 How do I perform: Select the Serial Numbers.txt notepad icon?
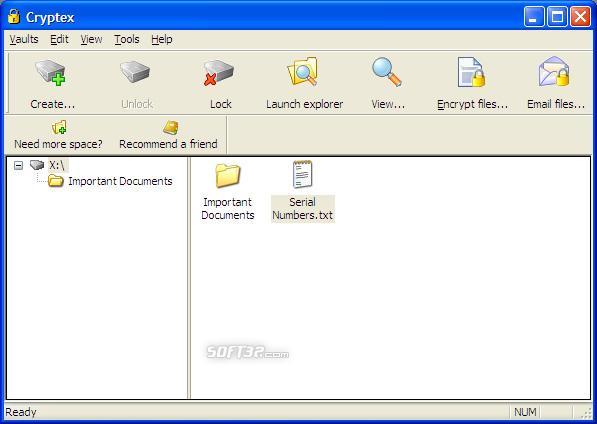tap(303, 174)
